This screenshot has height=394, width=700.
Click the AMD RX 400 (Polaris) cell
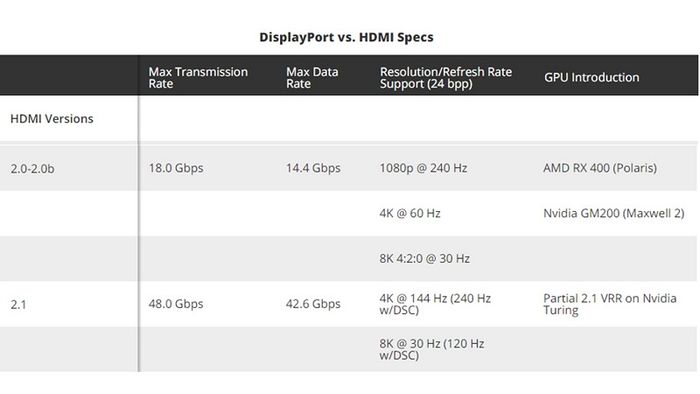tap(600, 168)
